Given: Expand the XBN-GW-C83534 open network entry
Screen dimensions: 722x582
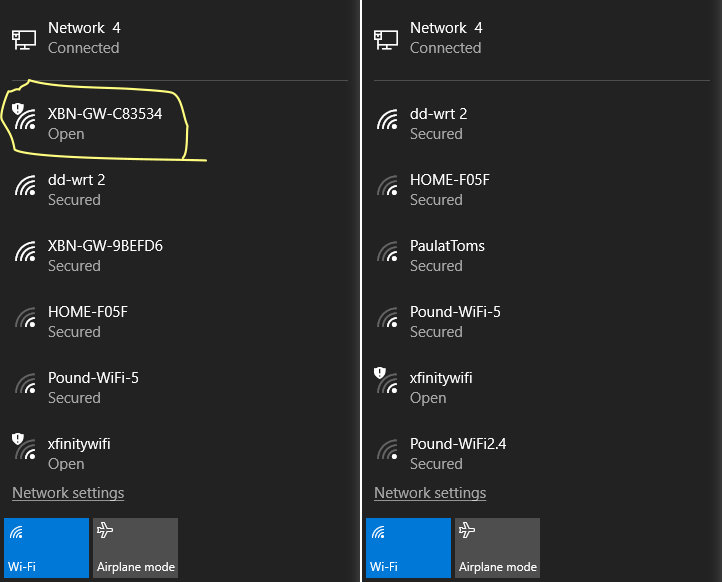Looking at the screenshot, I should (105, 124).
